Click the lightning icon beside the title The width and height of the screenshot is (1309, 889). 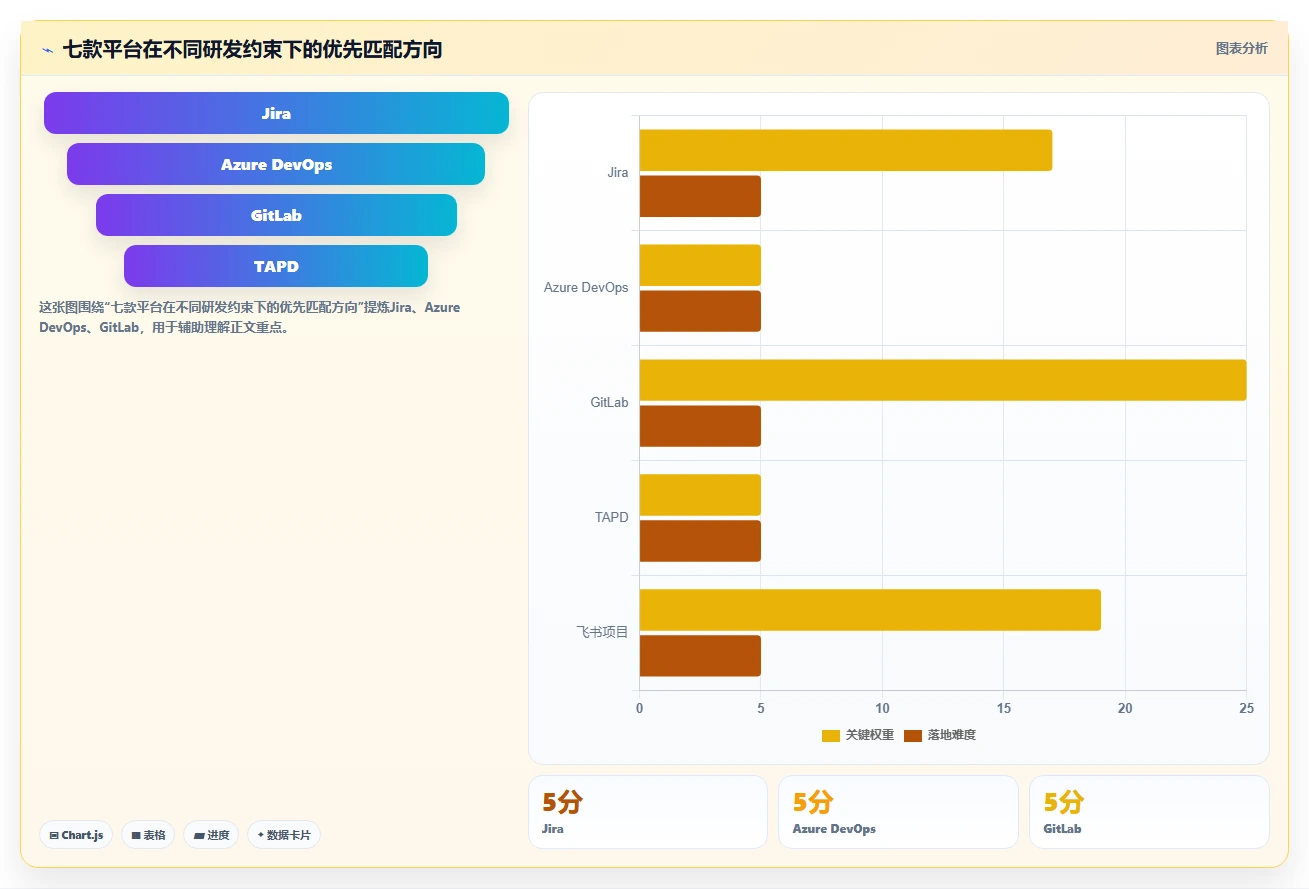point(47,49)
